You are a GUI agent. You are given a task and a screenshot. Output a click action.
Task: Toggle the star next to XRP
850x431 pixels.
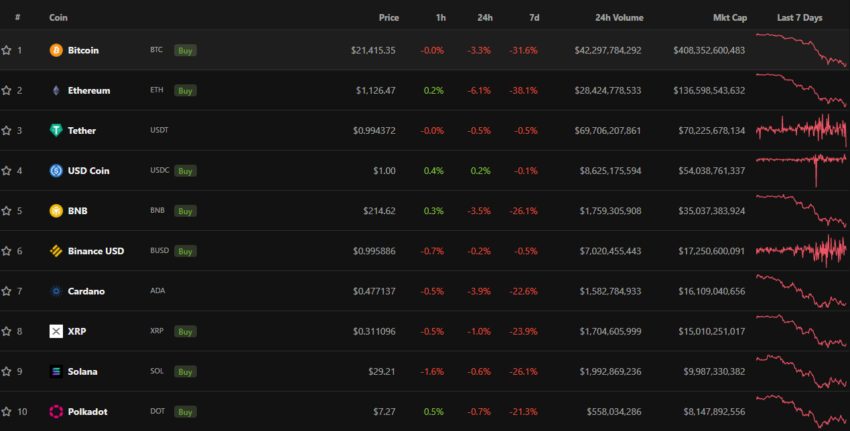coord(7,331)
